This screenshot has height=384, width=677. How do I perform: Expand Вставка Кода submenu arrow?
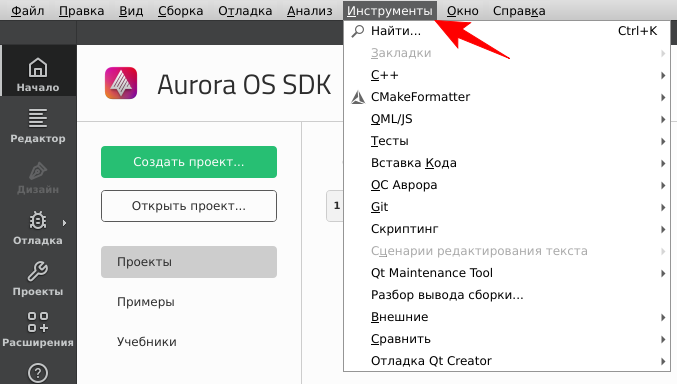coord(663,164)
